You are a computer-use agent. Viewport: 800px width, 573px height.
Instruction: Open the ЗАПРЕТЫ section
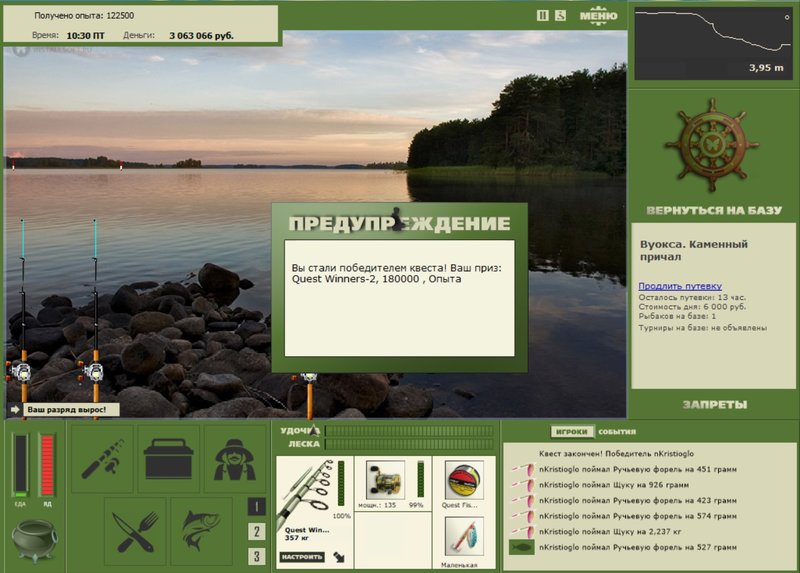(x=715, y=405)
